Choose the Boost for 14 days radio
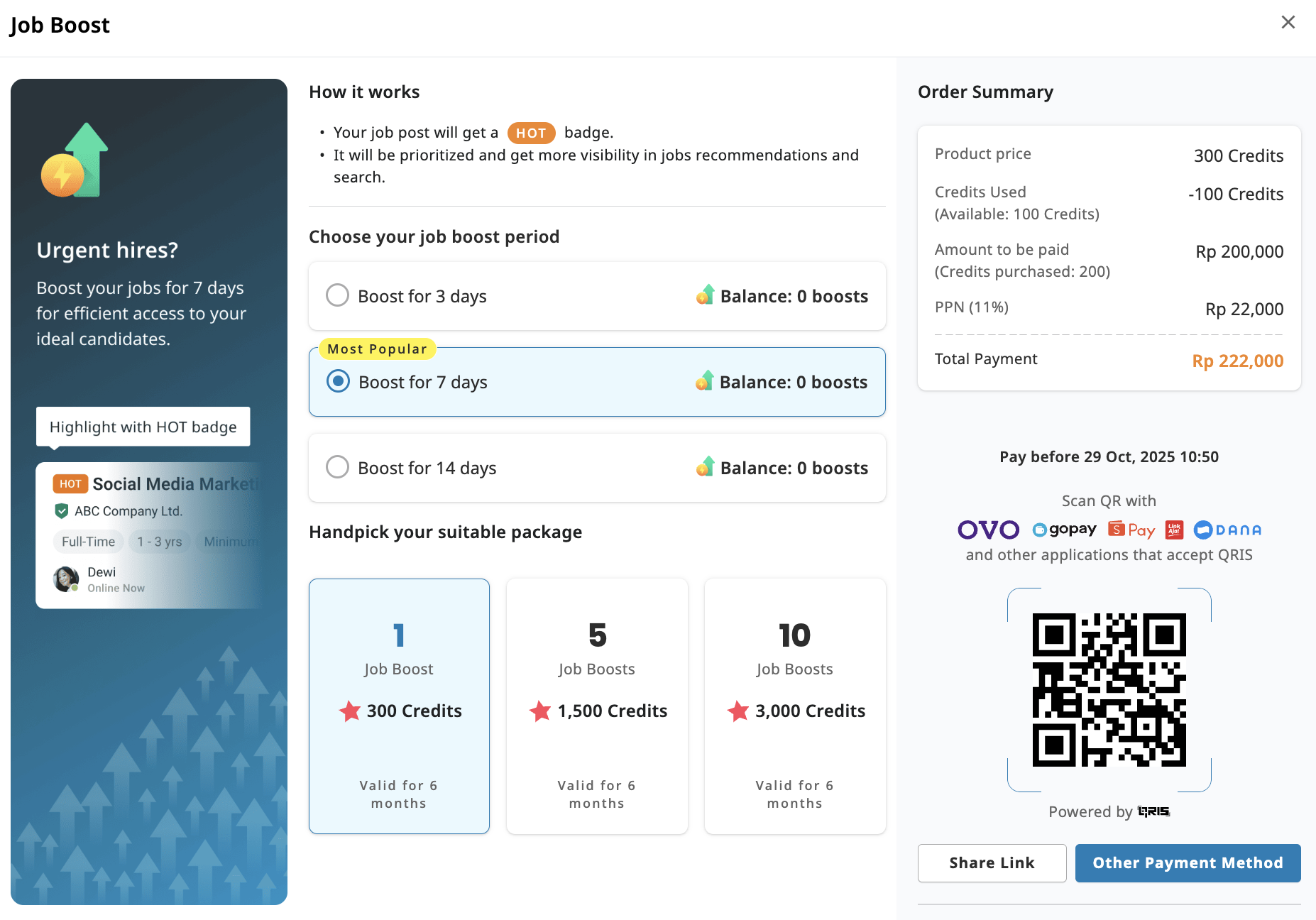This screenshot has width=1316, height=920. tap(337, 467)
